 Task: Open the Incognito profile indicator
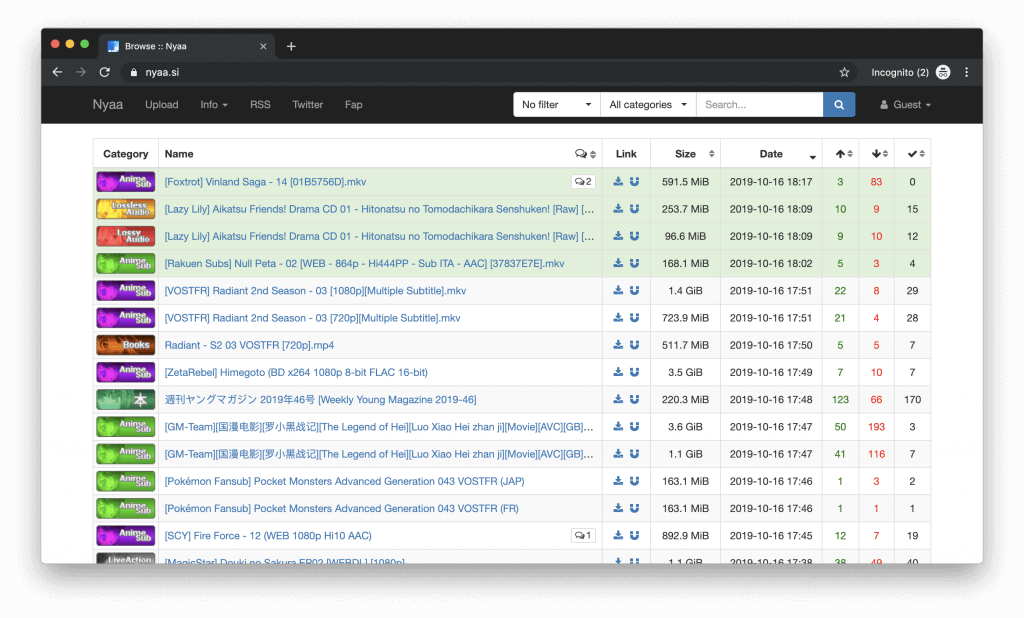point(910,73)
